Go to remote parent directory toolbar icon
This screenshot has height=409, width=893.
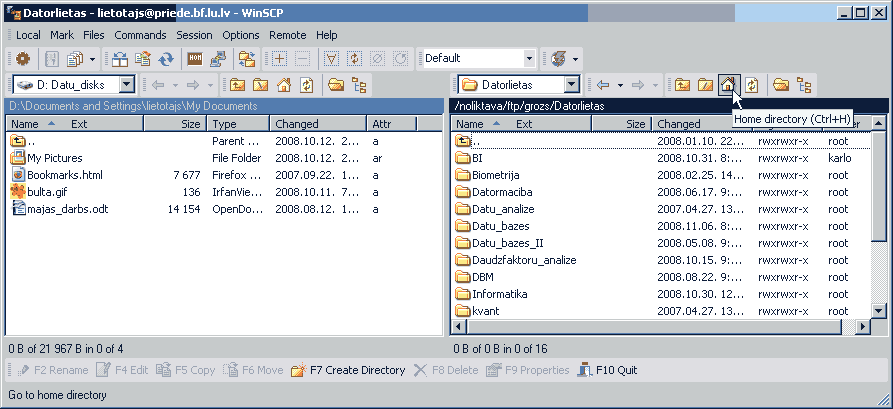click(682, 85)
